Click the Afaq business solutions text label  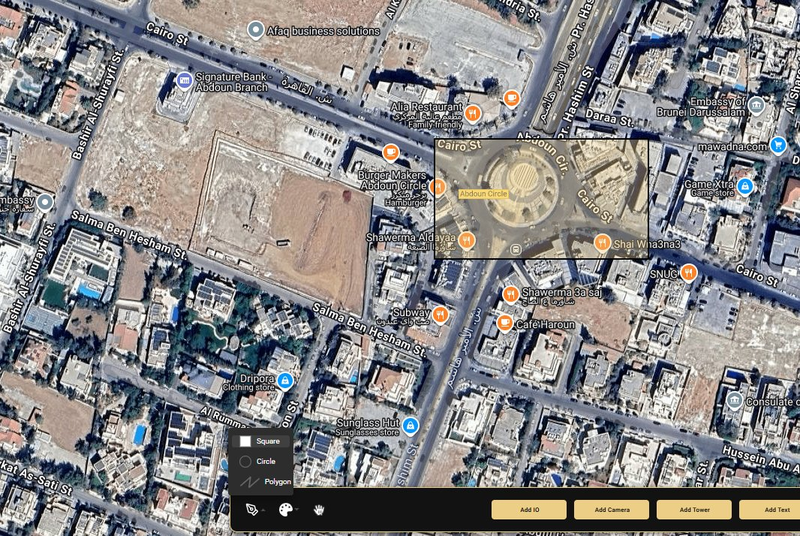click(x=323, y=31)
